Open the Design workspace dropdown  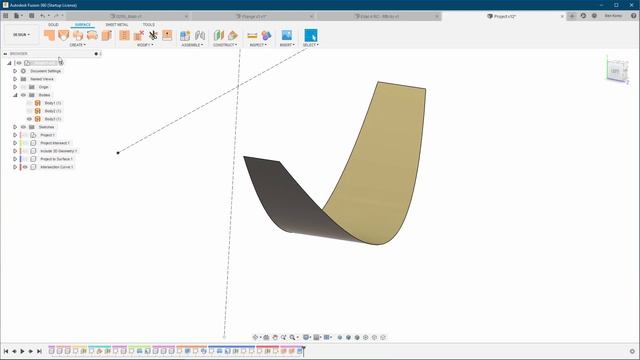21,35
